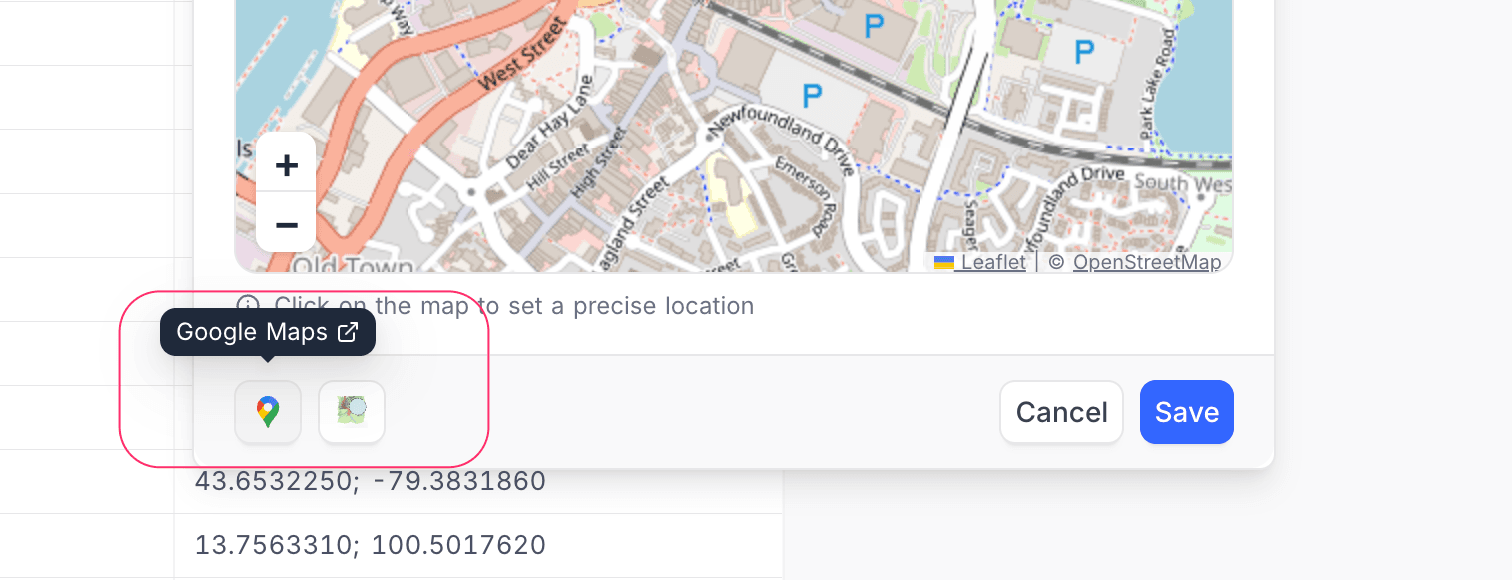The height and width of the screenshot is (580, 1512).
Task: Open the Leaflet attribution link
Action: [x=993, y=263]
